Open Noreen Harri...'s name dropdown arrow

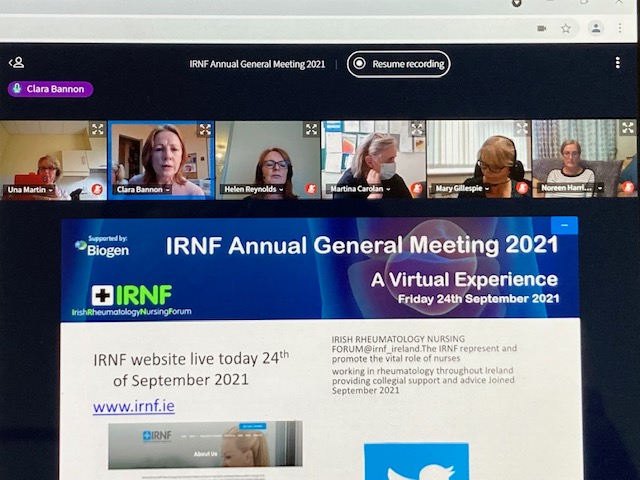point(600,188)
